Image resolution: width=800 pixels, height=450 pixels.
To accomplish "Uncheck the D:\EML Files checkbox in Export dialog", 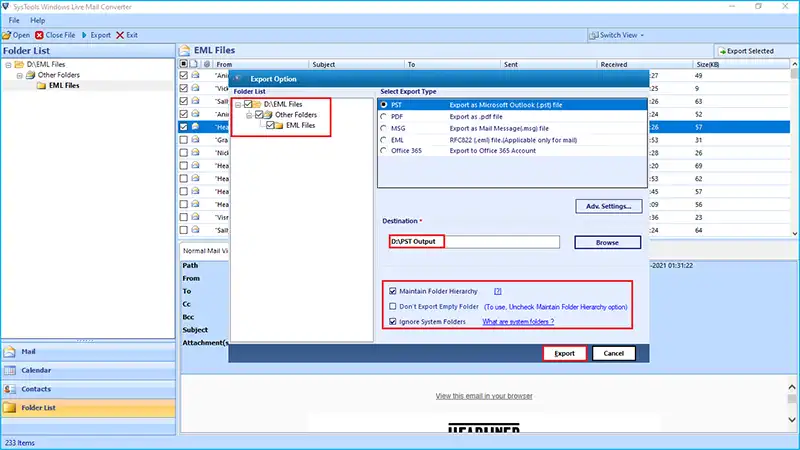I will pos(248,104).
